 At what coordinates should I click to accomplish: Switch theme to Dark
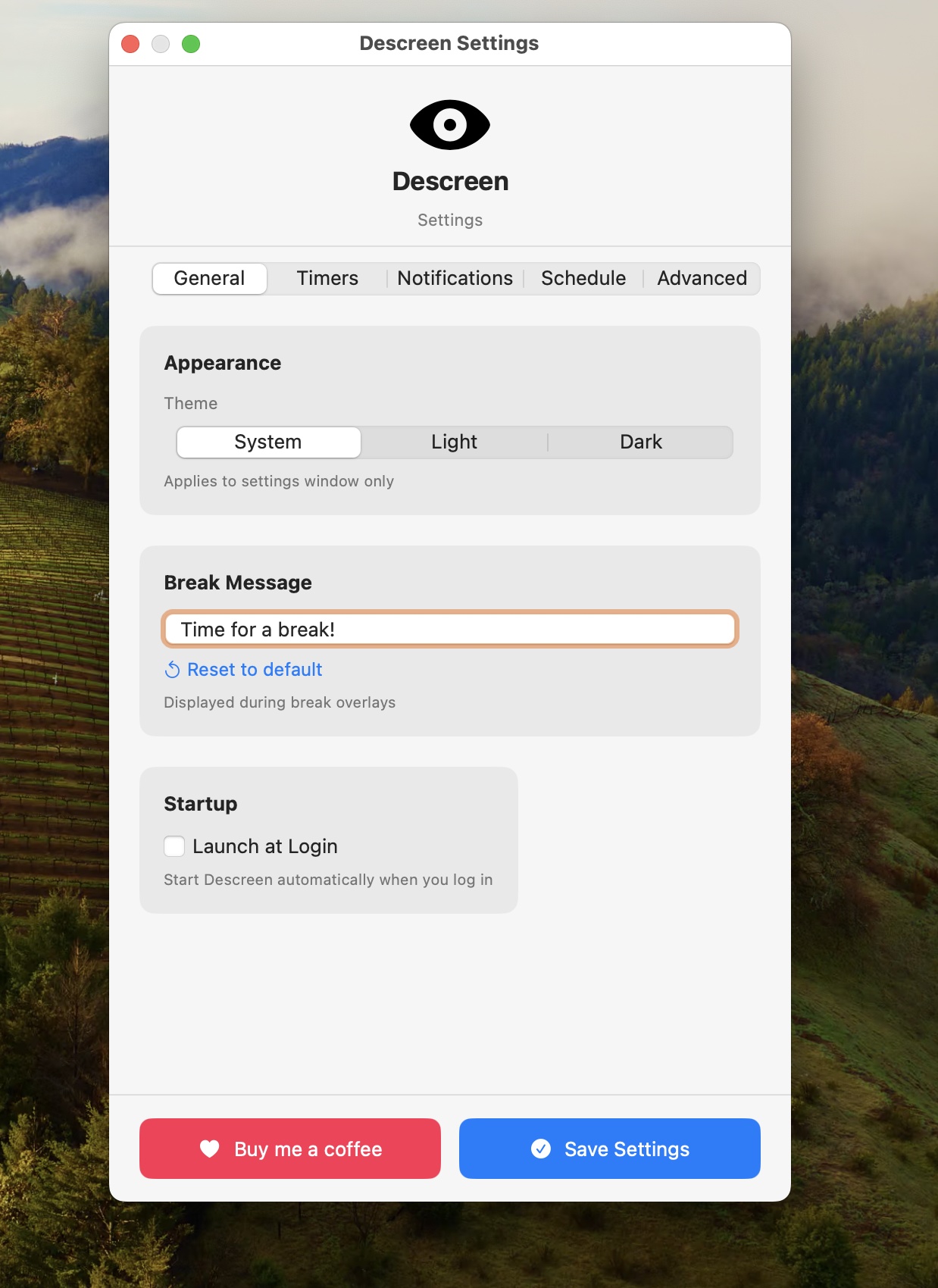coord(641,442)
